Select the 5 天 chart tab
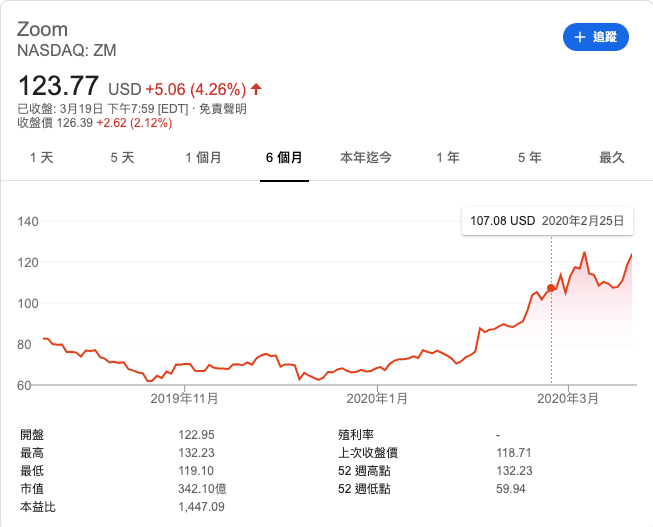 click(121, 158)
